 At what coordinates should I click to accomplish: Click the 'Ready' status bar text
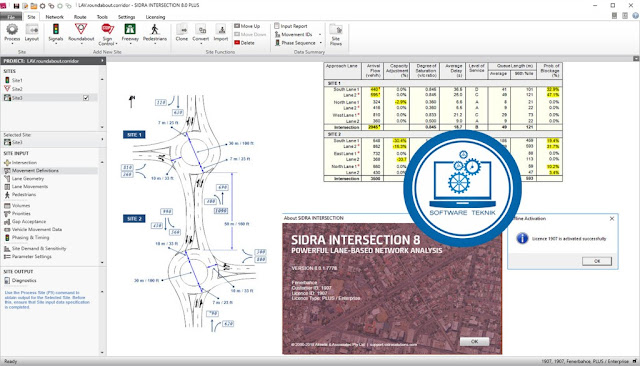click(10, 361)
